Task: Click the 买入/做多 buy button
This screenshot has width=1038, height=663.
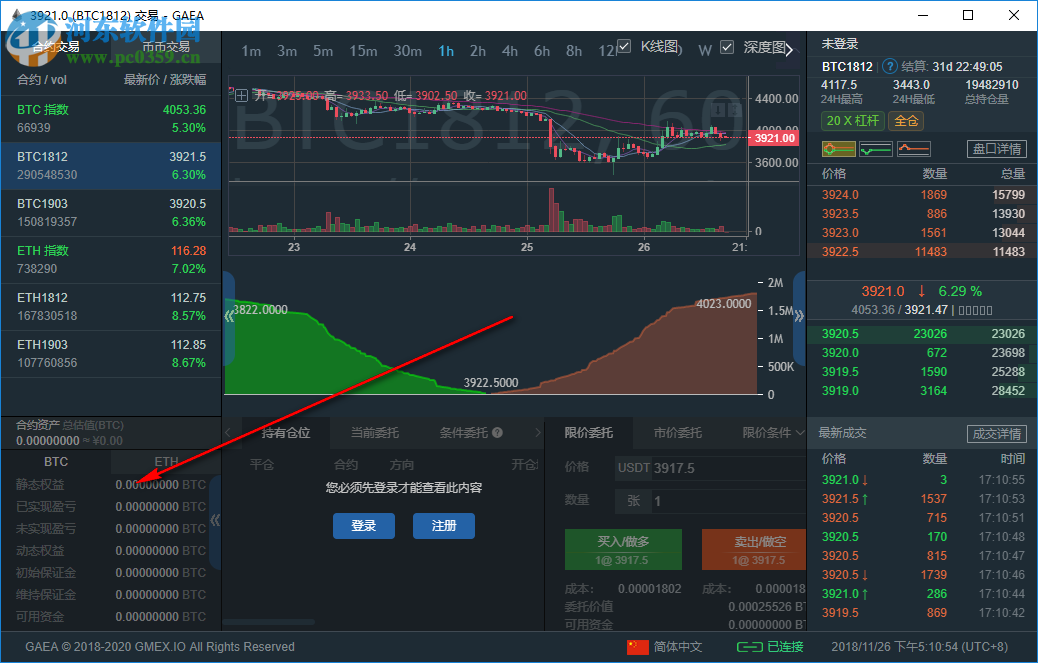Action: [x=623, y=549]
